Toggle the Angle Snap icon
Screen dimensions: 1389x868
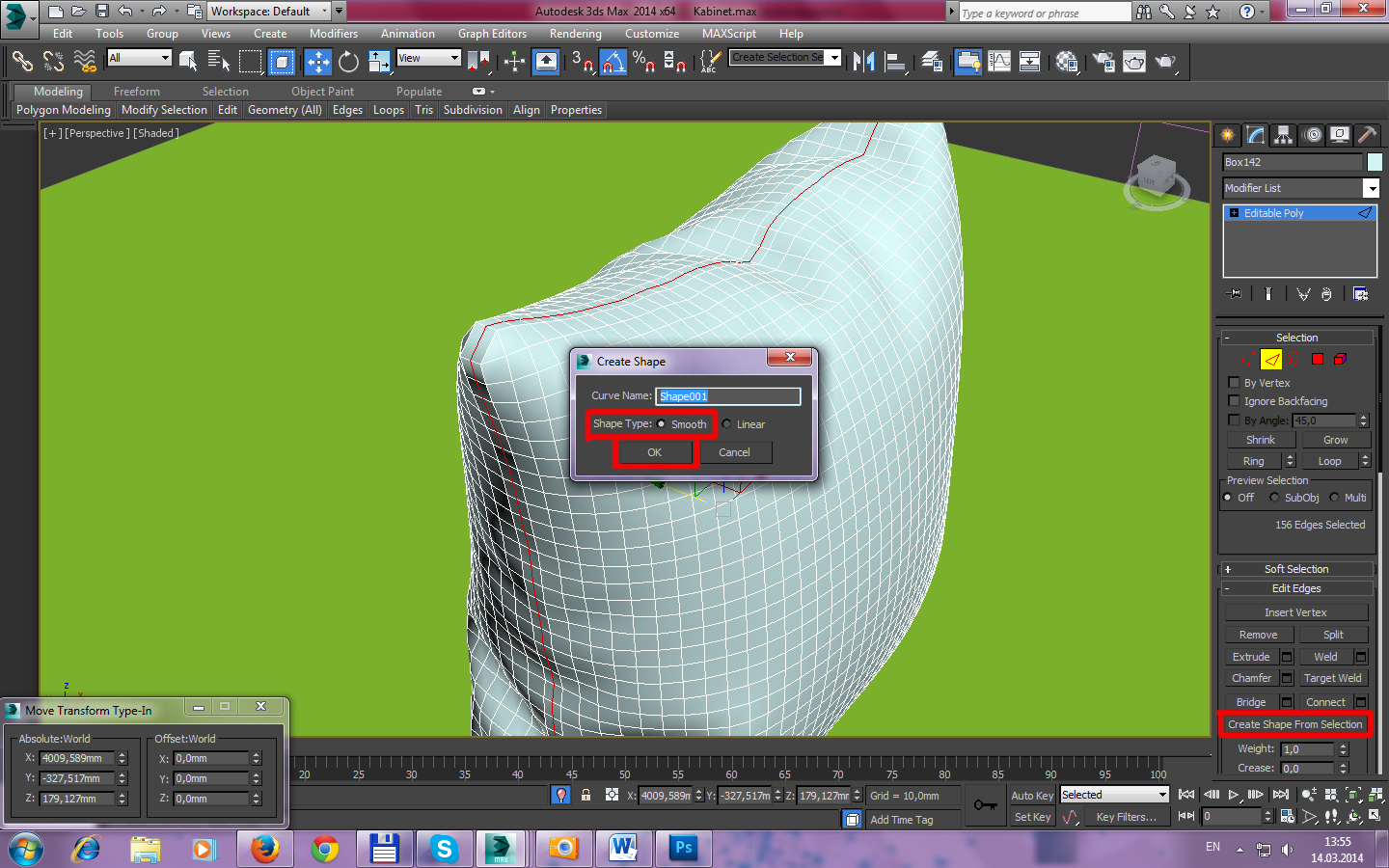click(x=613, y=62)
